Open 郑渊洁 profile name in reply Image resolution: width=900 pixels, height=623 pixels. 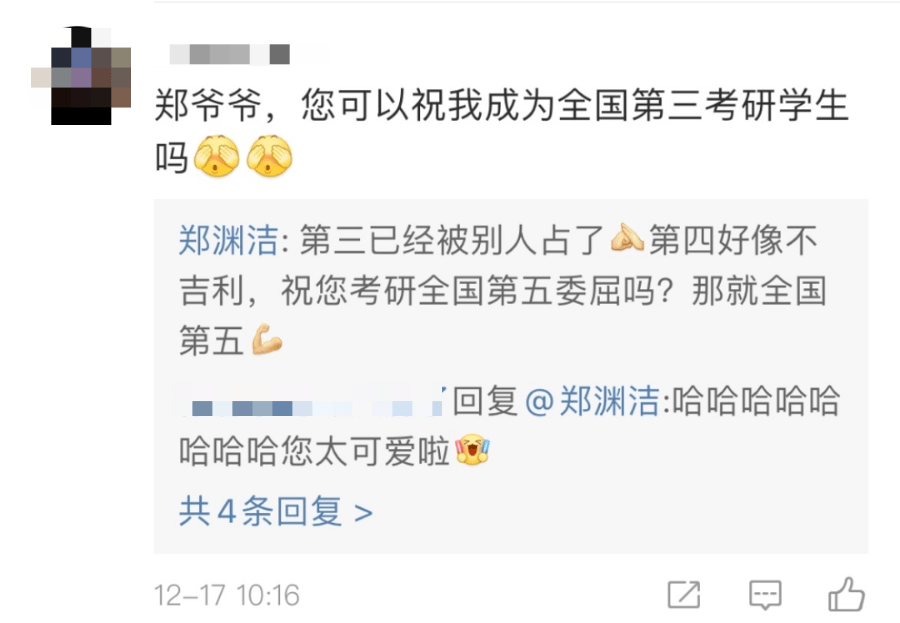point(228,240)
